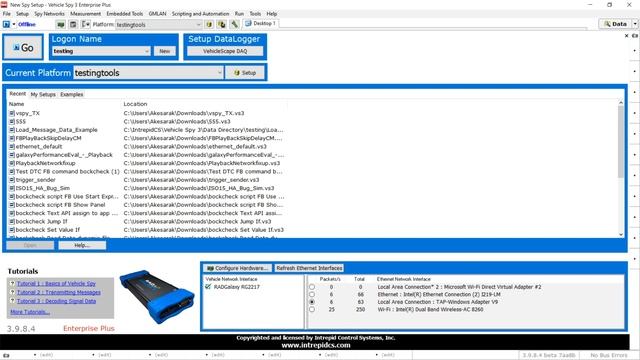Select Local Area Connection* 2 Wi-Fi Direct radio button
Viewport: 640px width, 360px height.
click(x=312, y=287)
